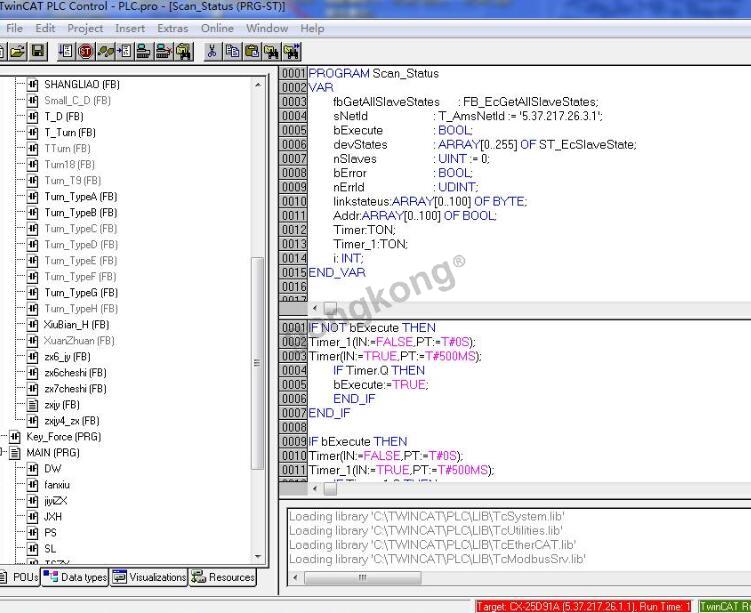The image size is (751, 613).
Task: Open the Help menu
Action: [312, 28]
